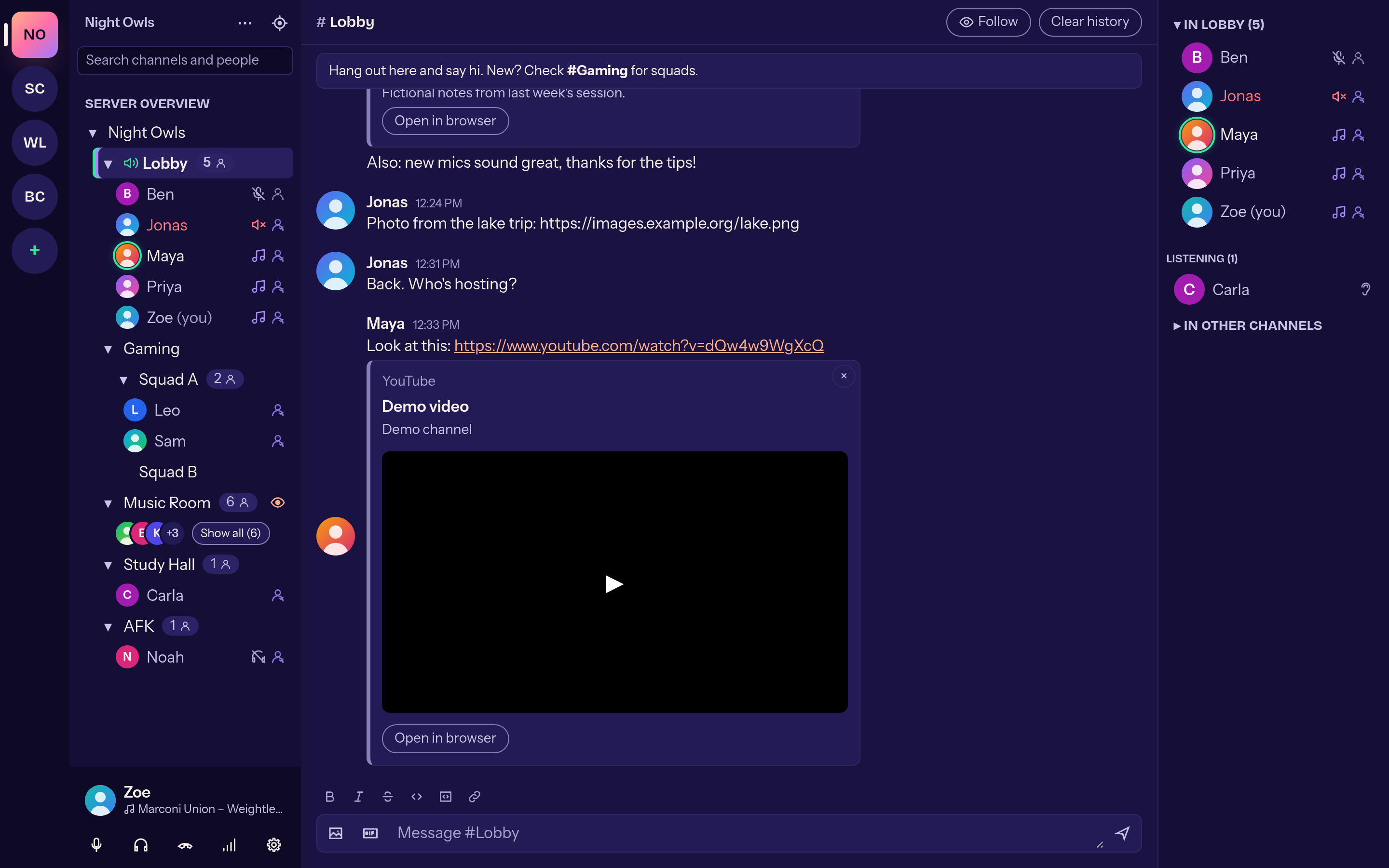Open Night Owls server options menu
The image size is (1389, 868).
[245, 23]
